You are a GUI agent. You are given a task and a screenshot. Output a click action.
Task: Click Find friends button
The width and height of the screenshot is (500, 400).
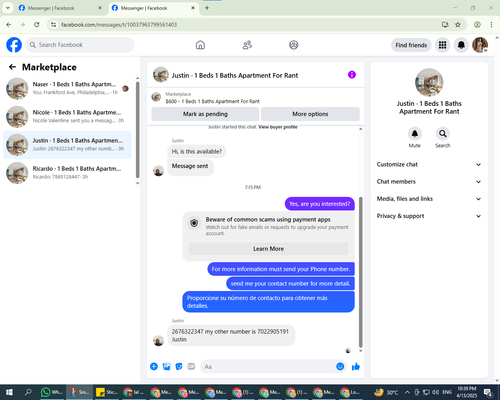point(411,45)
